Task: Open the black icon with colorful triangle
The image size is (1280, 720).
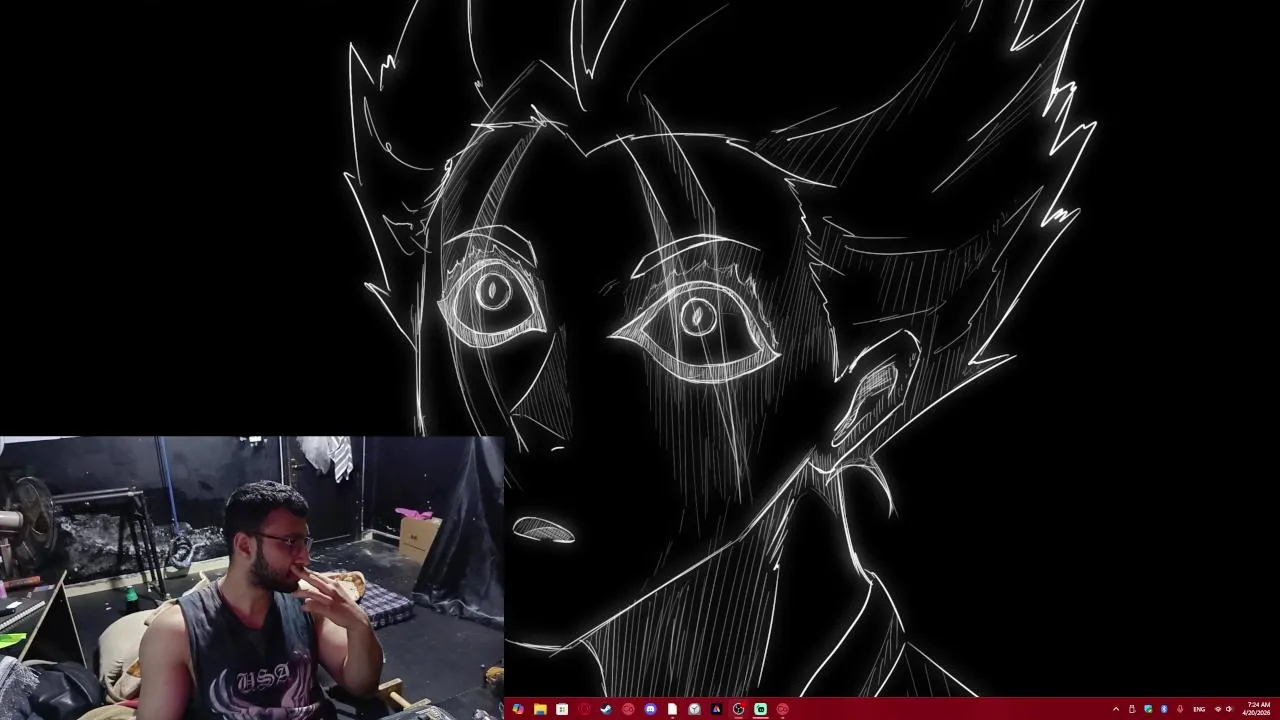Action: tap(716, 709)
